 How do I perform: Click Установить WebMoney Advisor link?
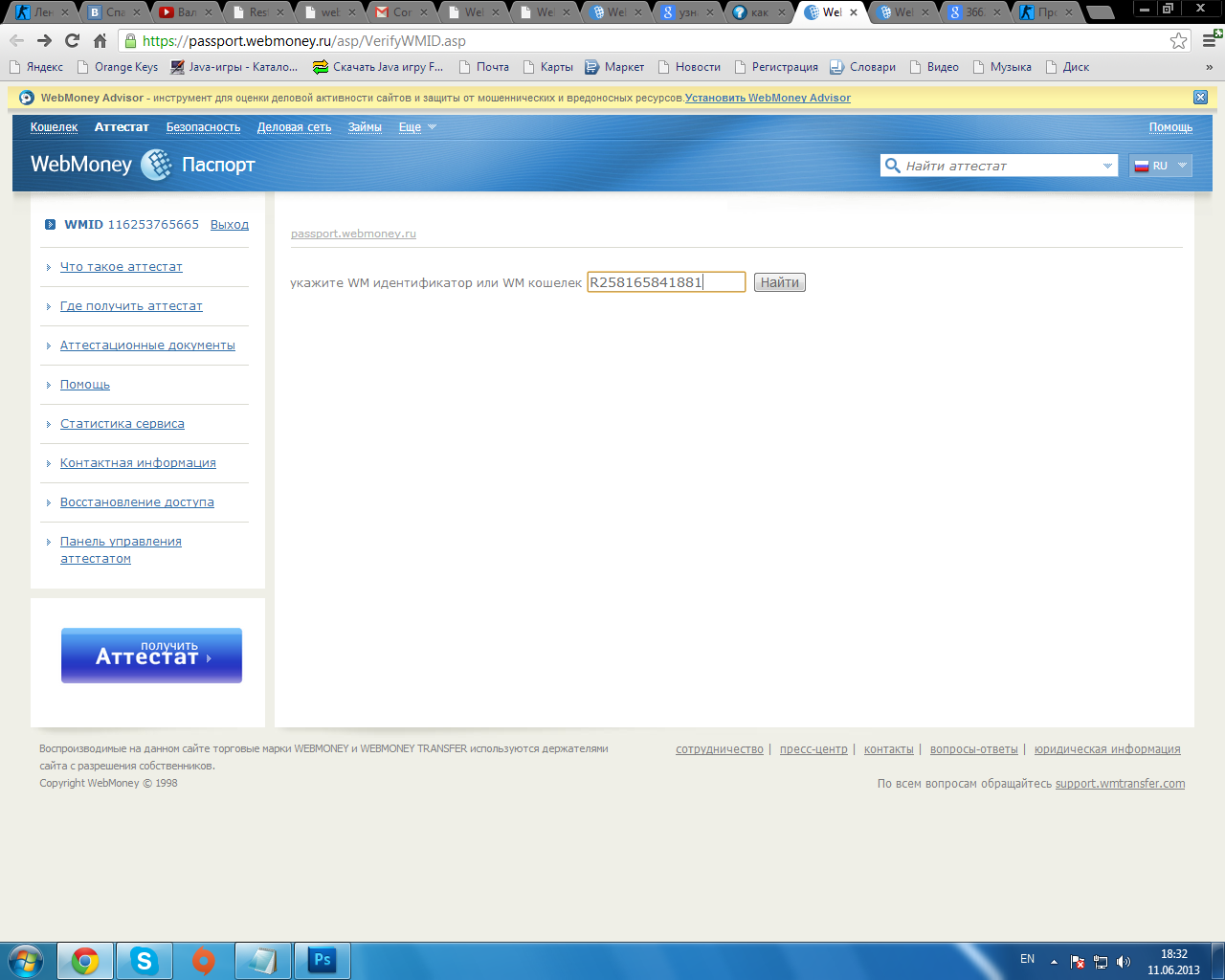768,98
